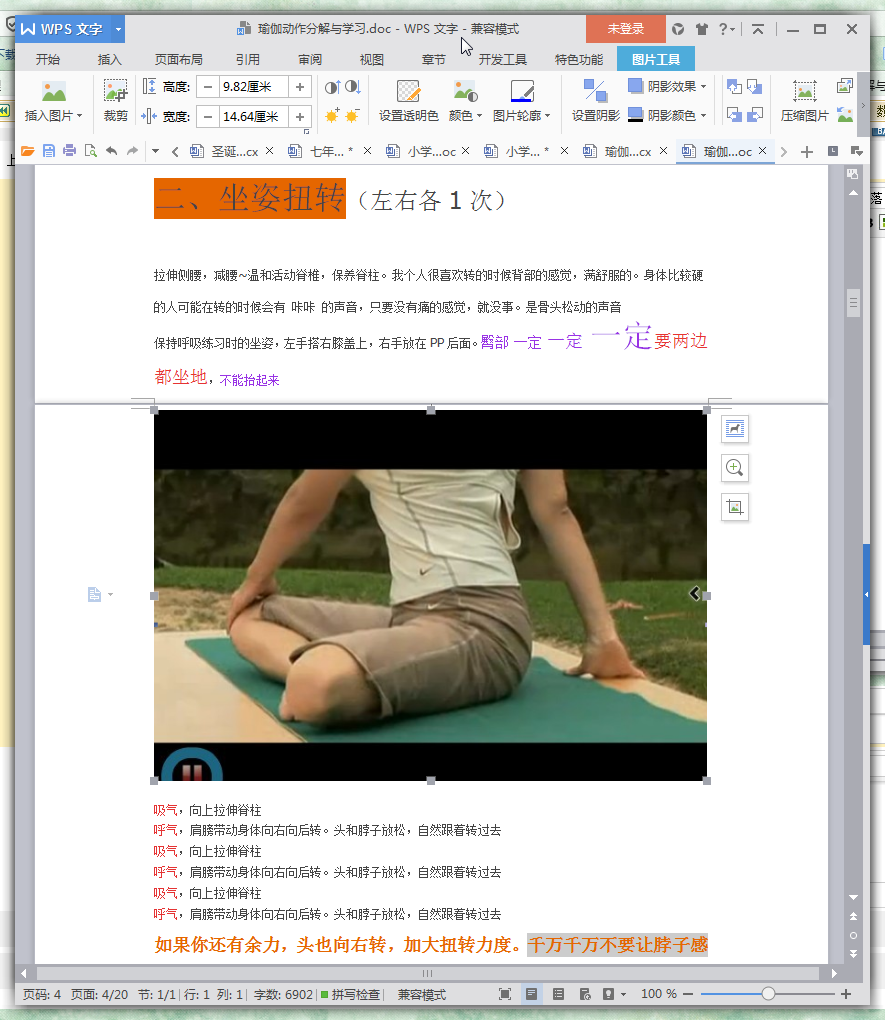Viewport: 885px width, 1020px height.
Task: Switch to full screen view in status bar
Action: click(x=505, y=994)
